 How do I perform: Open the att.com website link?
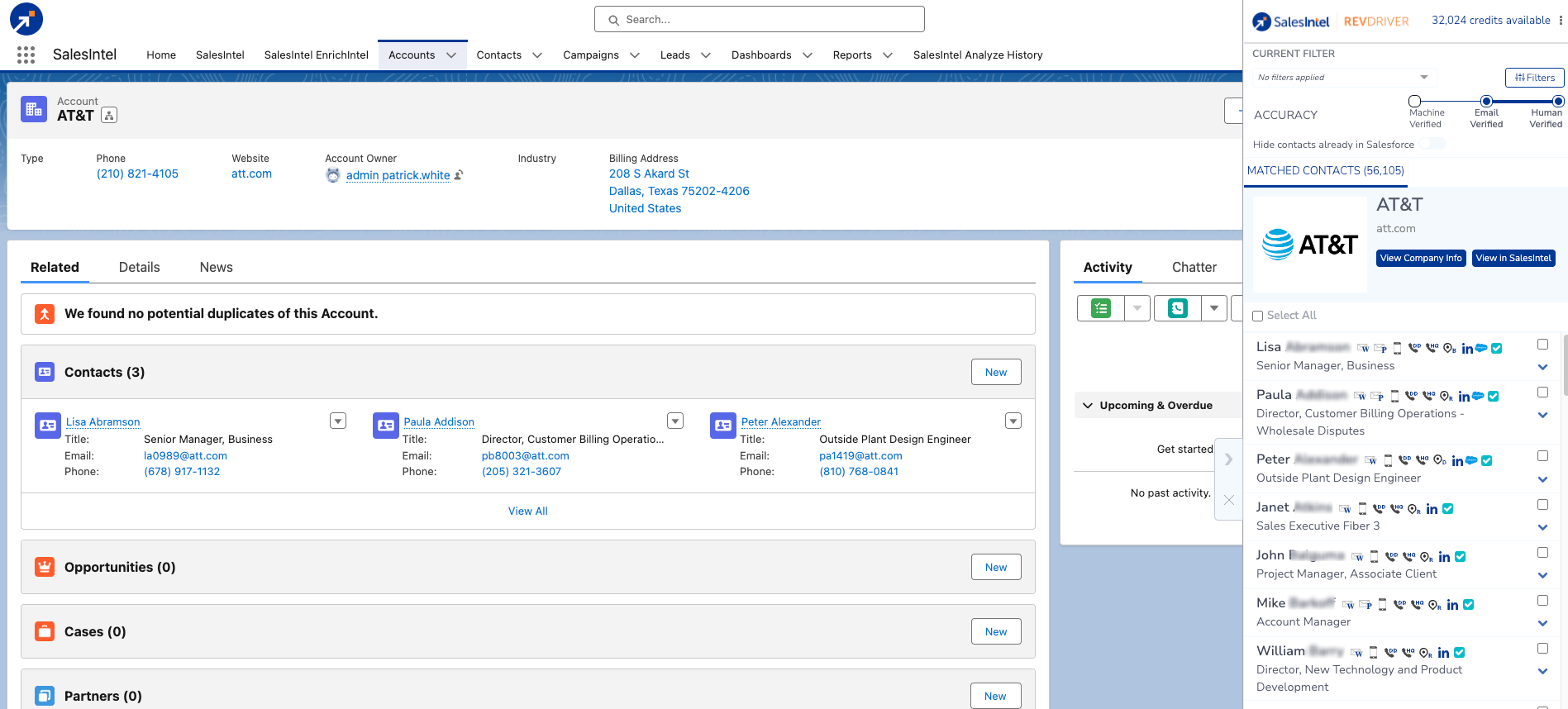tap(251, 174)
